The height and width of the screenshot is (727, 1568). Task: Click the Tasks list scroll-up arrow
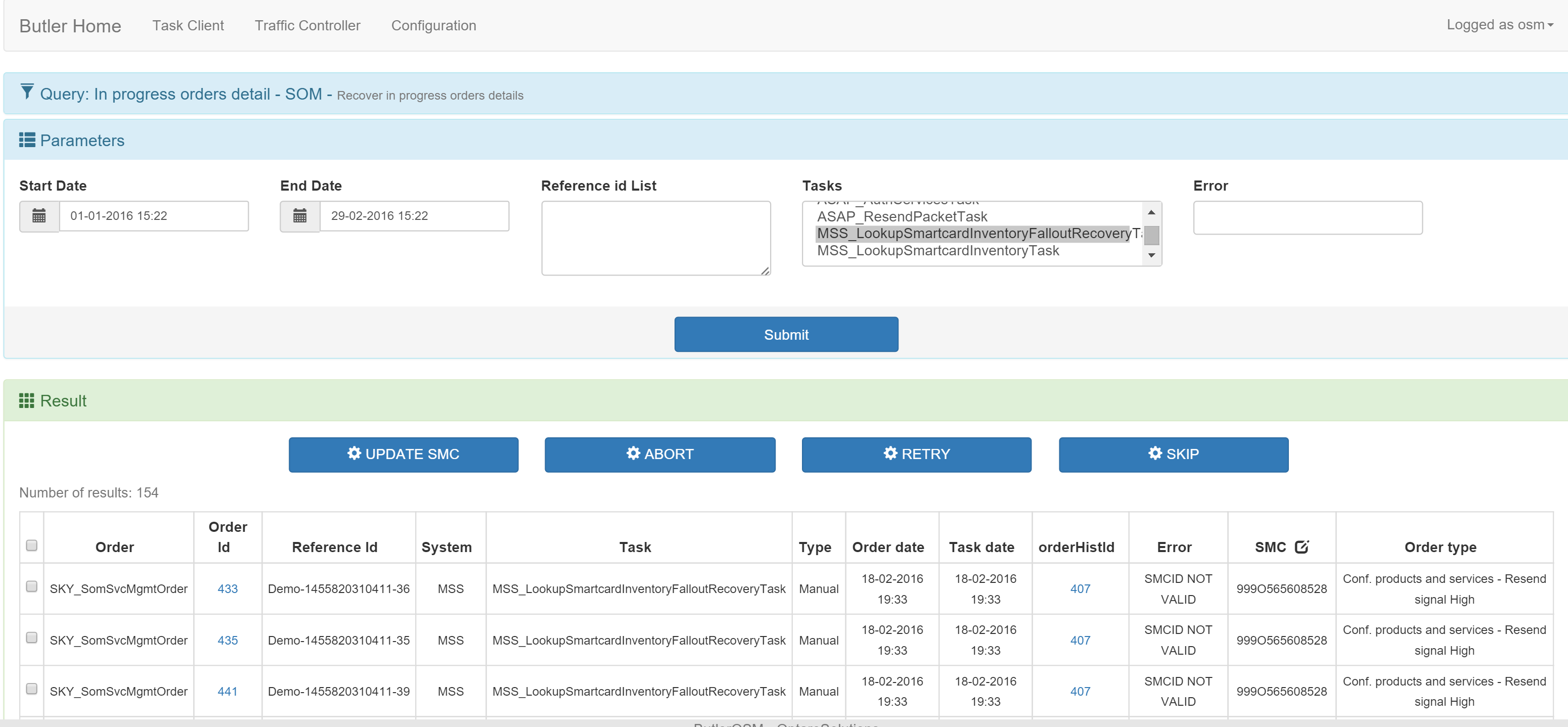tap(1151, 212)
